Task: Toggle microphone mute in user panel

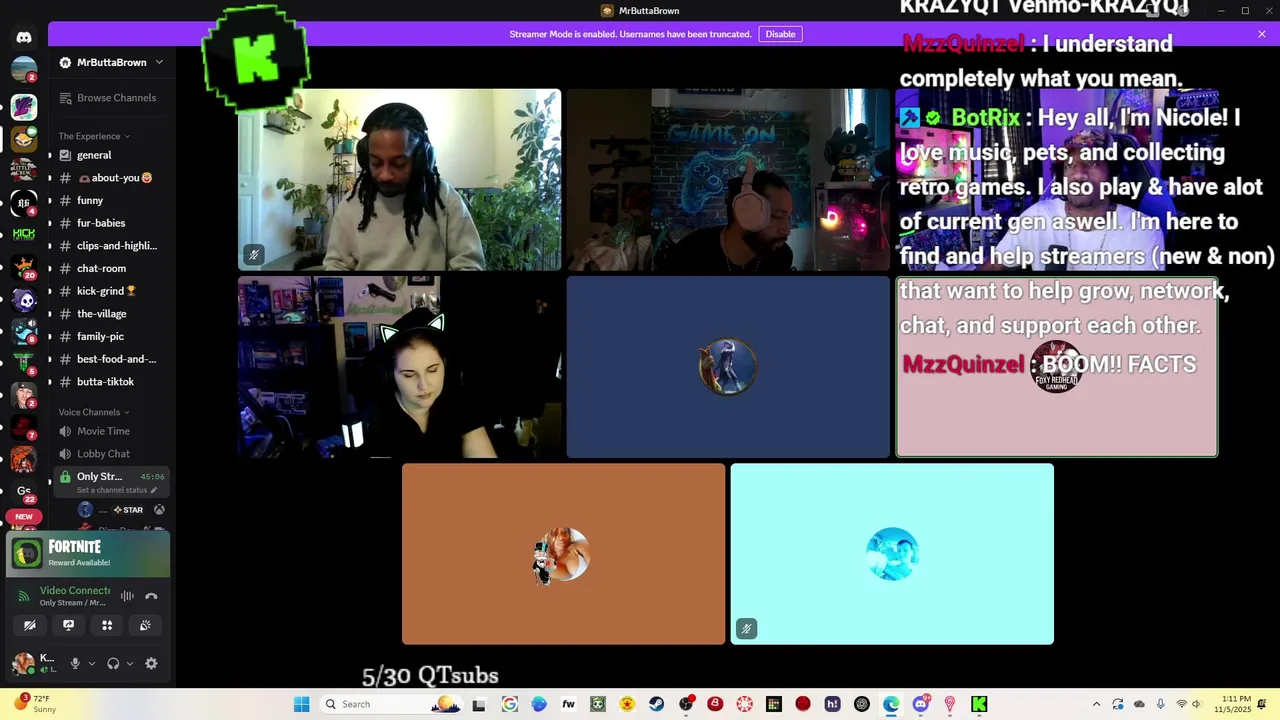Action: click(x=75, y=663)
